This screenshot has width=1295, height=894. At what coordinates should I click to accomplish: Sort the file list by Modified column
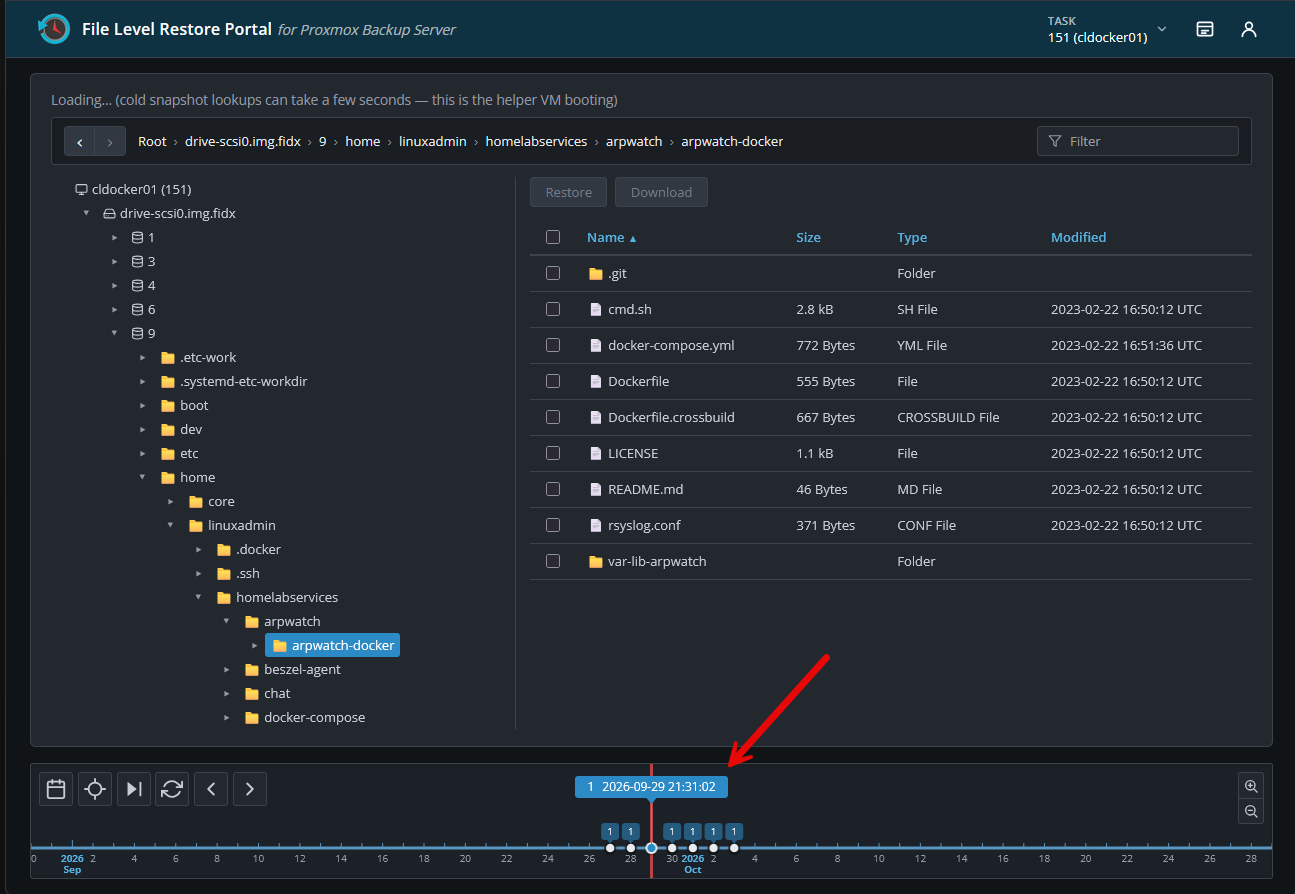click(x=1078, y=237)
